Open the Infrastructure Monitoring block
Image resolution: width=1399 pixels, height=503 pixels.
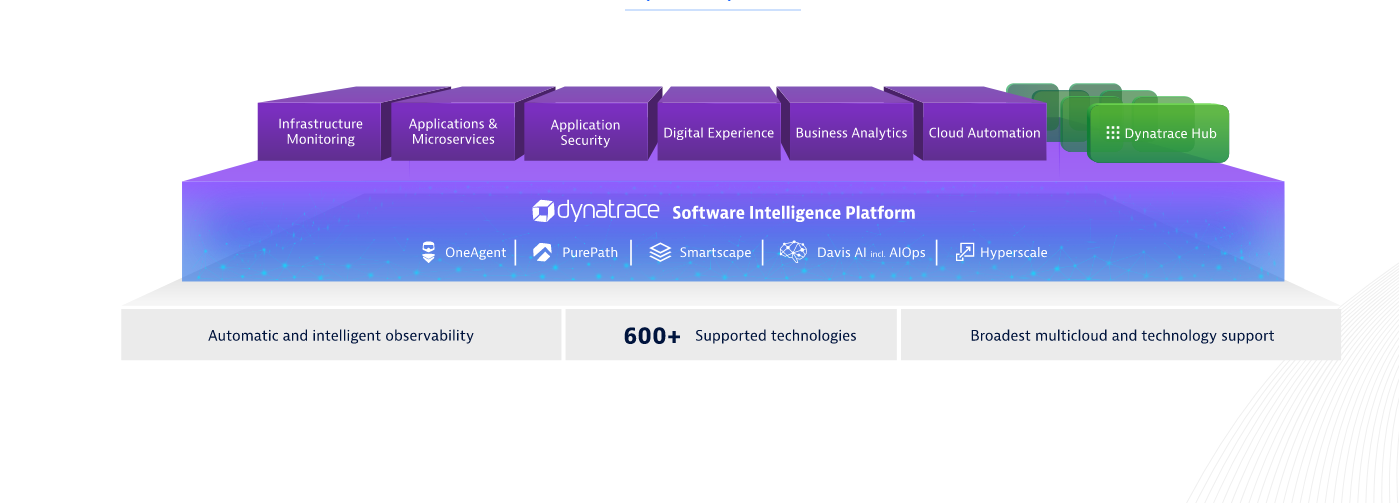click(320, 131)
